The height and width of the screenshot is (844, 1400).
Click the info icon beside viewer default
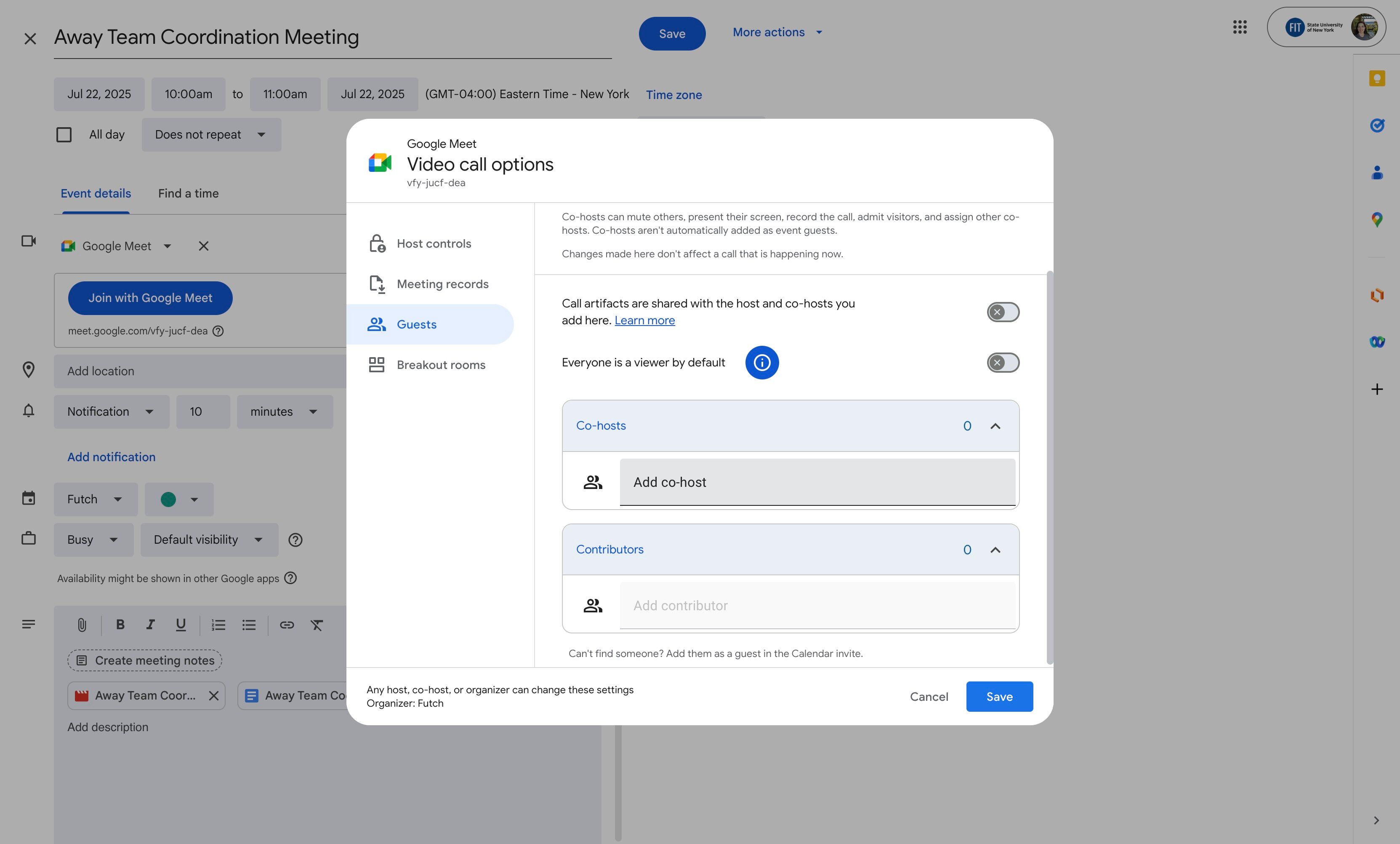(x=761, y=363)
